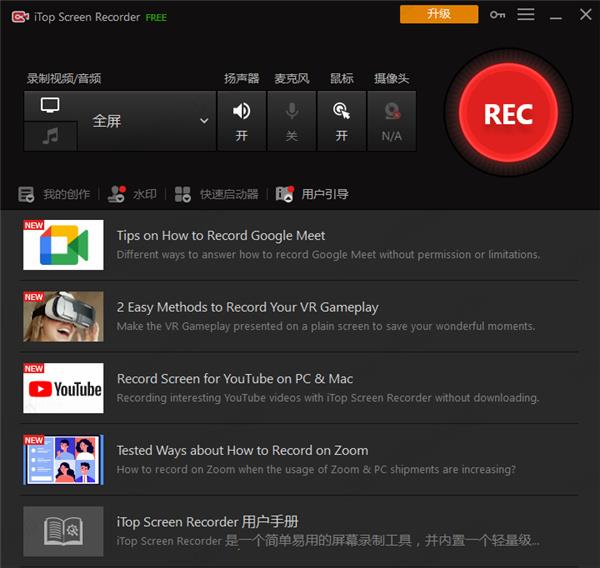Click the watermark stamp icon
Image resolution: width=600 pixels, height=568 pixels.
coord(116,194)
